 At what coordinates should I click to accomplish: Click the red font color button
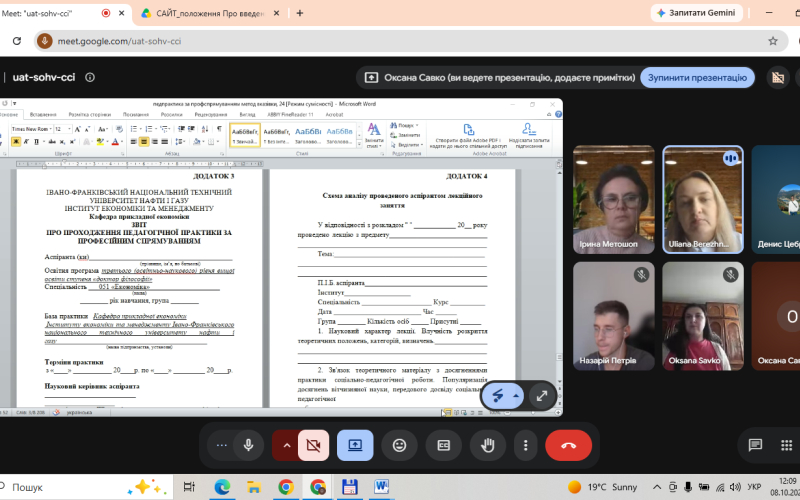point(115,141)
